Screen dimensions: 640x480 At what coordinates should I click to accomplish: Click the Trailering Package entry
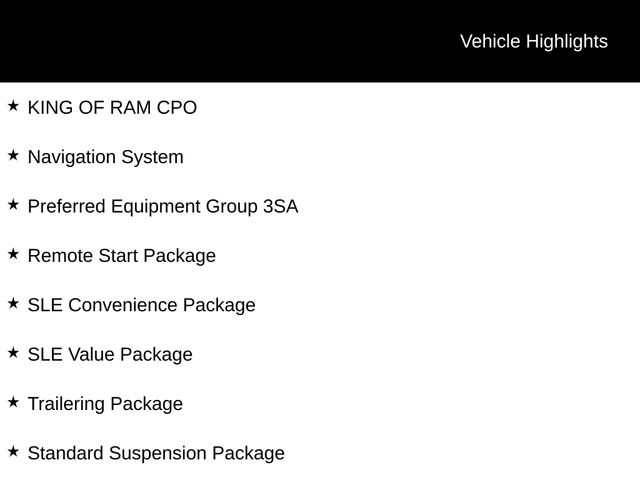point(105,404)
